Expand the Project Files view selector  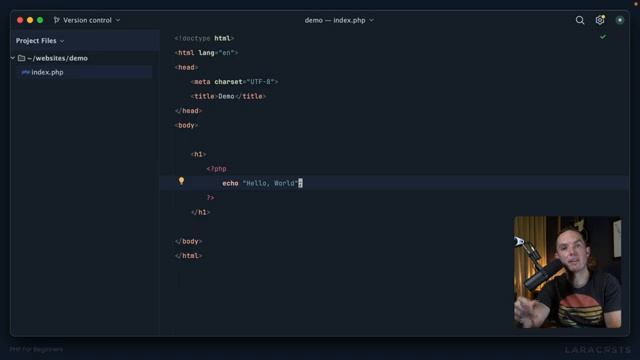click(40, 41)
